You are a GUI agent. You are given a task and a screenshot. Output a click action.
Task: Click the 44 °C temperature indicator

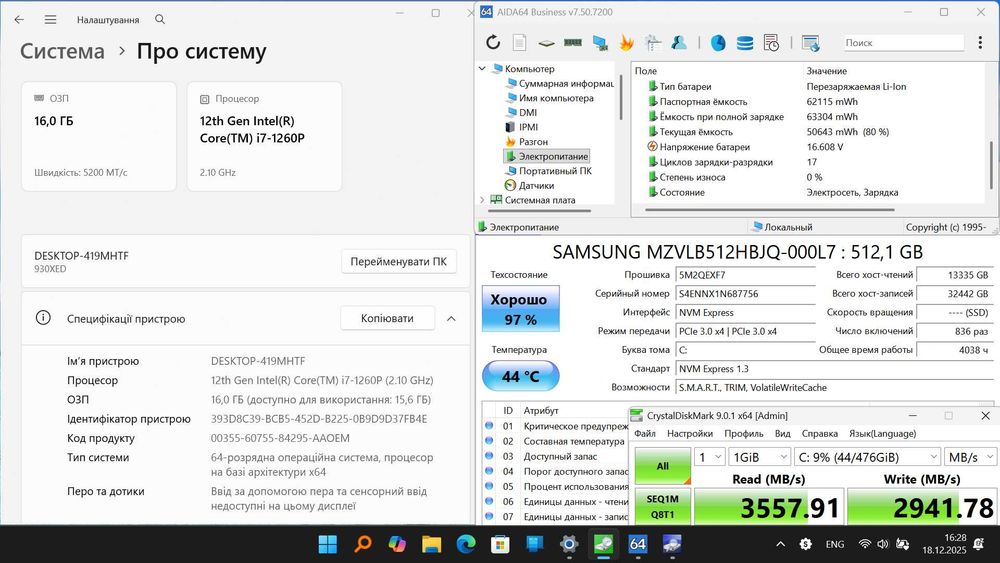pos(520,376)
